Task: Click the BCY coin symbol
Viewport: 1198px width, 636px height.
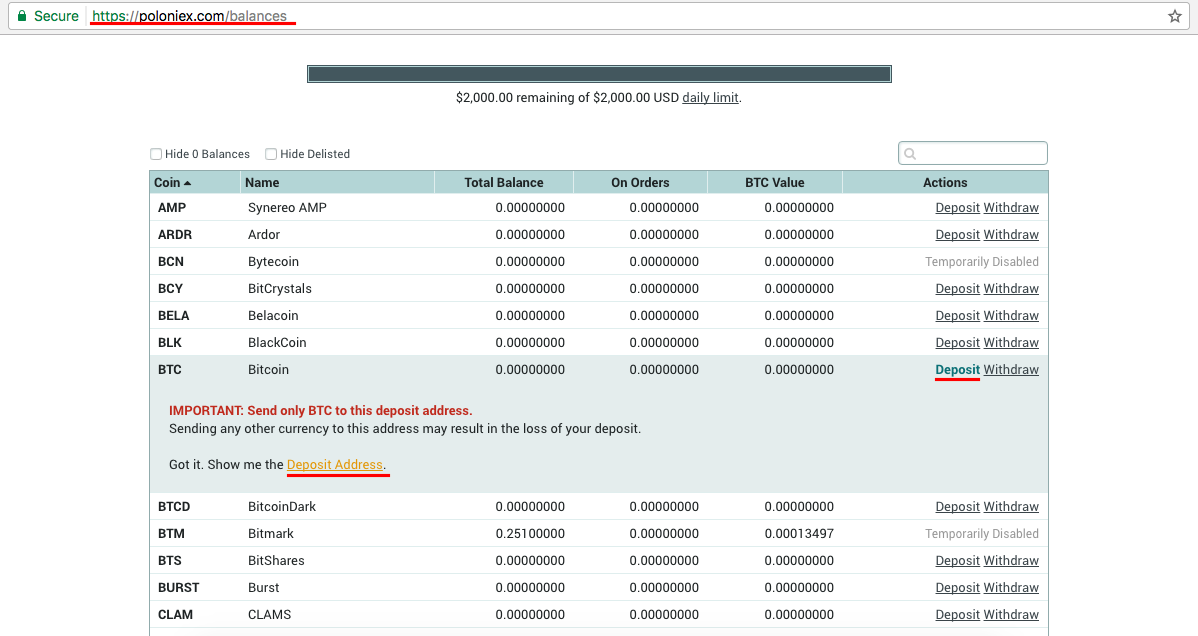Action: click(170, 289)
